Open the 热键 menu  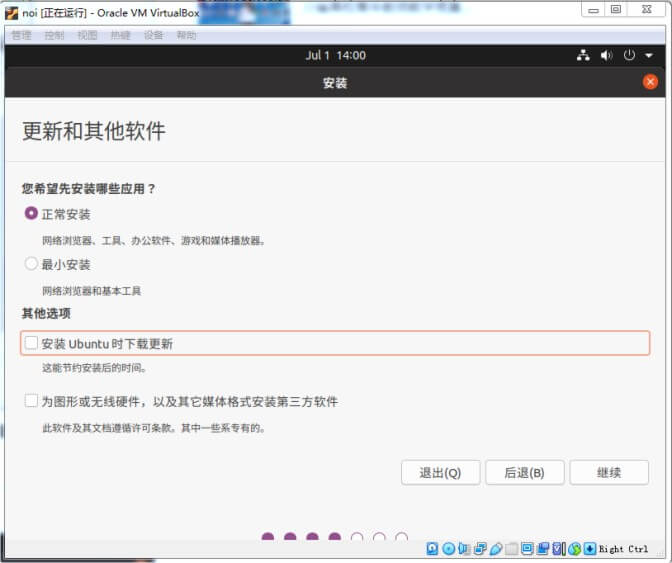tap(120, 35)
